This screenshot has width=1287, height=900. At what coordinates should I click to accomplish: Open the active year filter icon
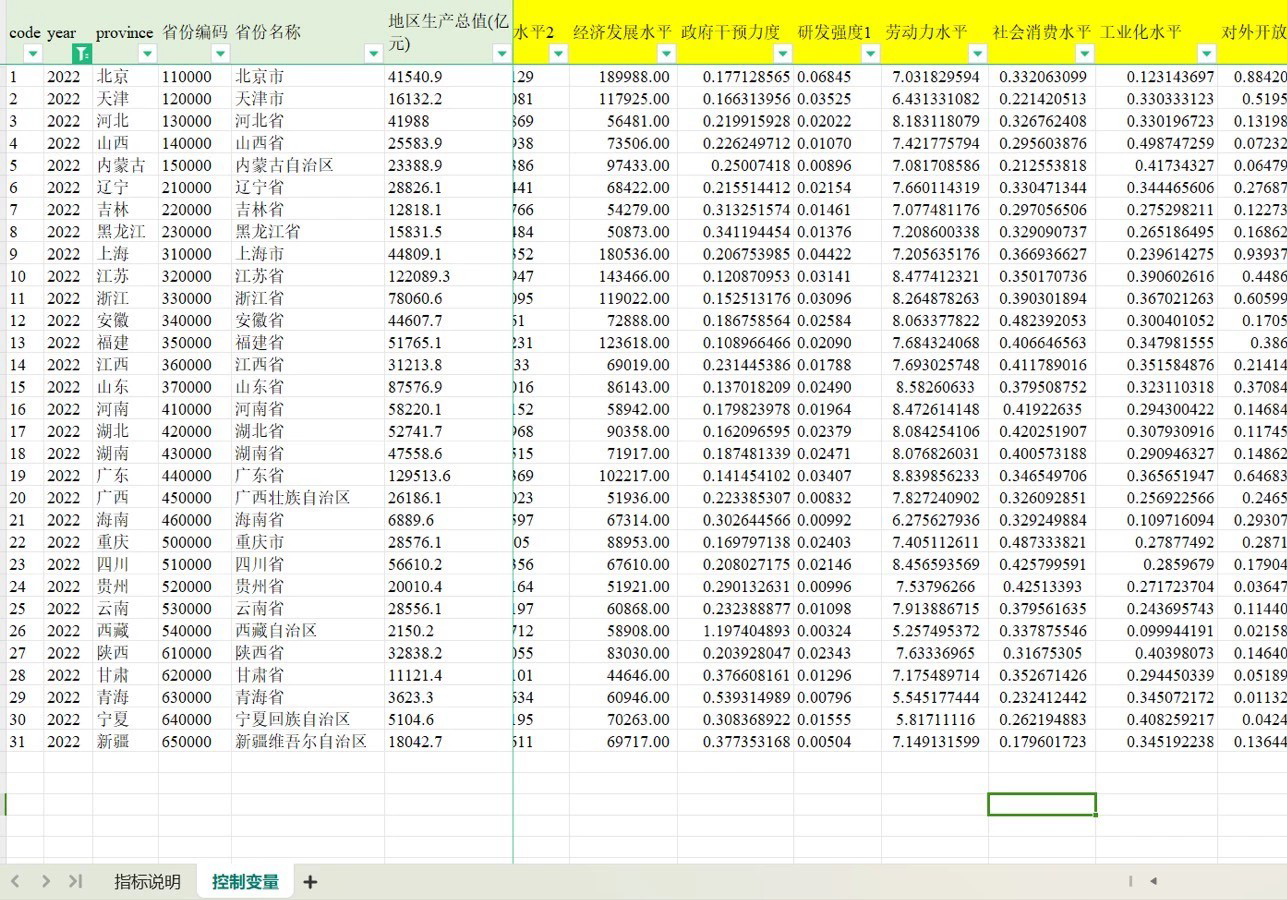pyautogui.click(x=82, y=54)
